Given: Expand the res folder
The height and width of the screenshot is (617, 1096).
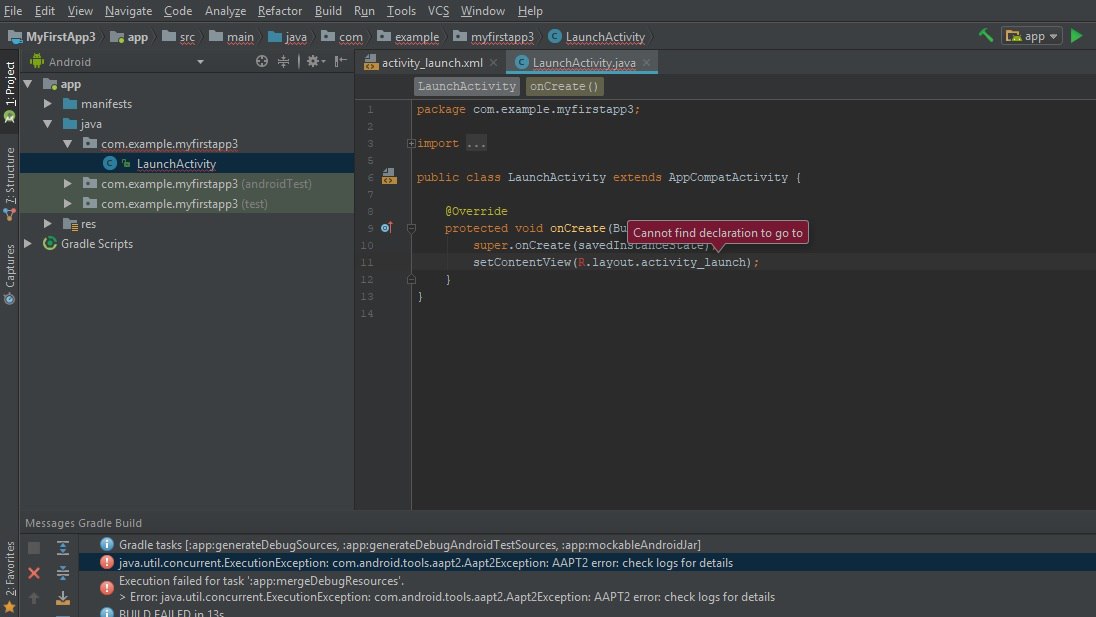Looking at the screenshot, I should click(x=48, y=224).
